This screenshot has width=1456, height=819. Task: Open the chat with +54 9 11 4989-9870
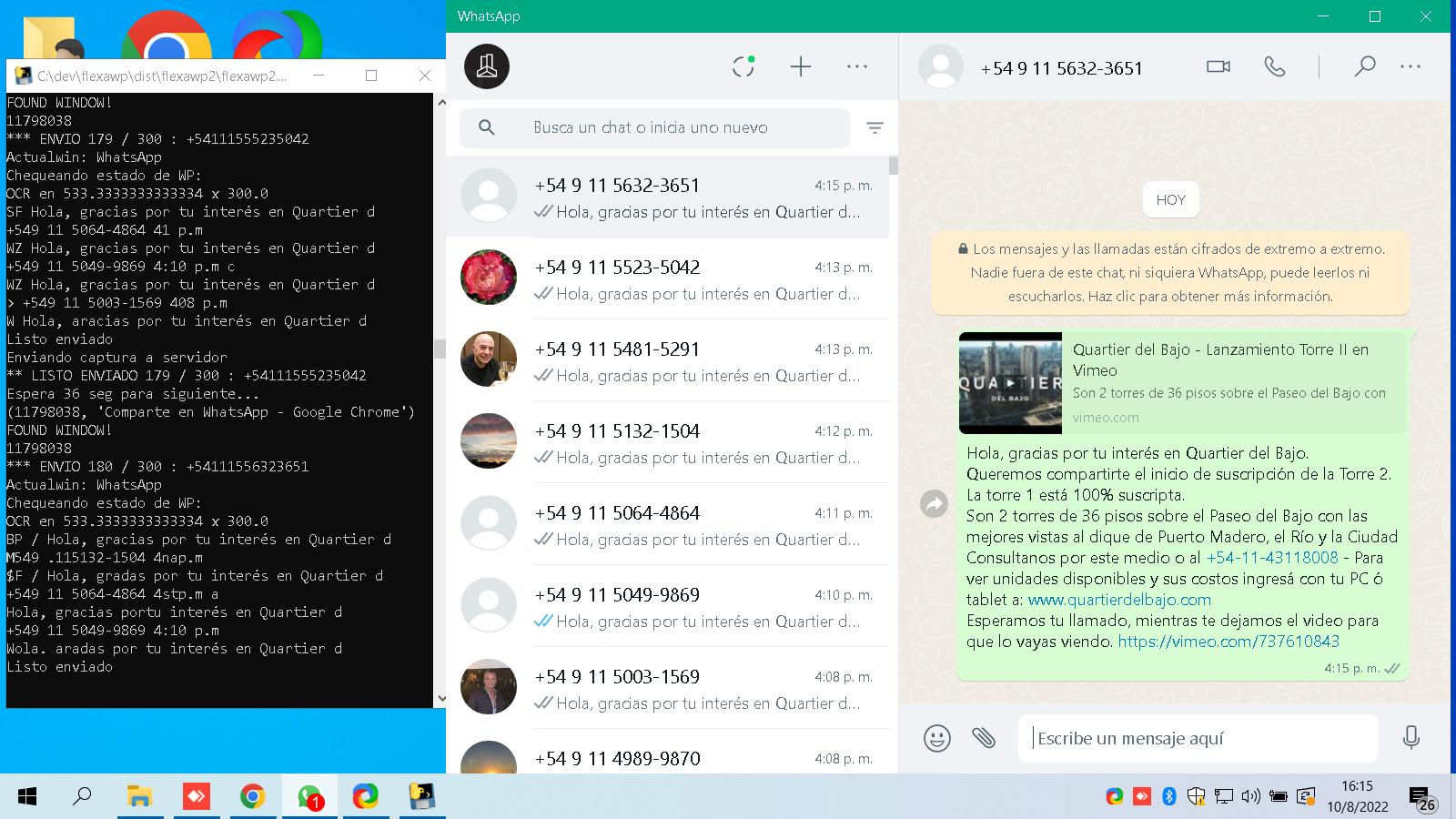pos(667,752)
